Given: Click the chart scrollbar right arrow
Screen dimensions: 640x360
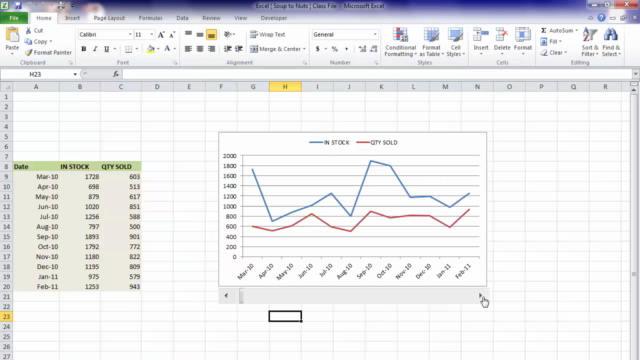Looking at the screenshot, I should 480,296.
